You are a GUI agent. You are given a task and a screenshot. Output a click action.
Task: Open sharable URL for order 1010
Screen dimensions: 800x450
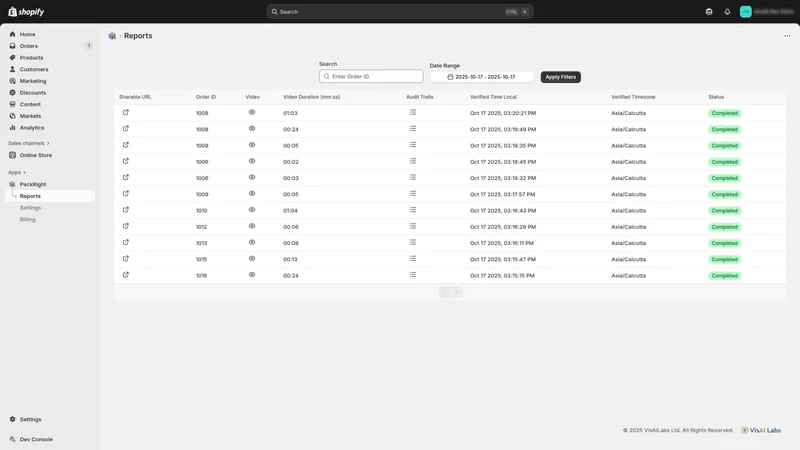[x=126, y=210]
